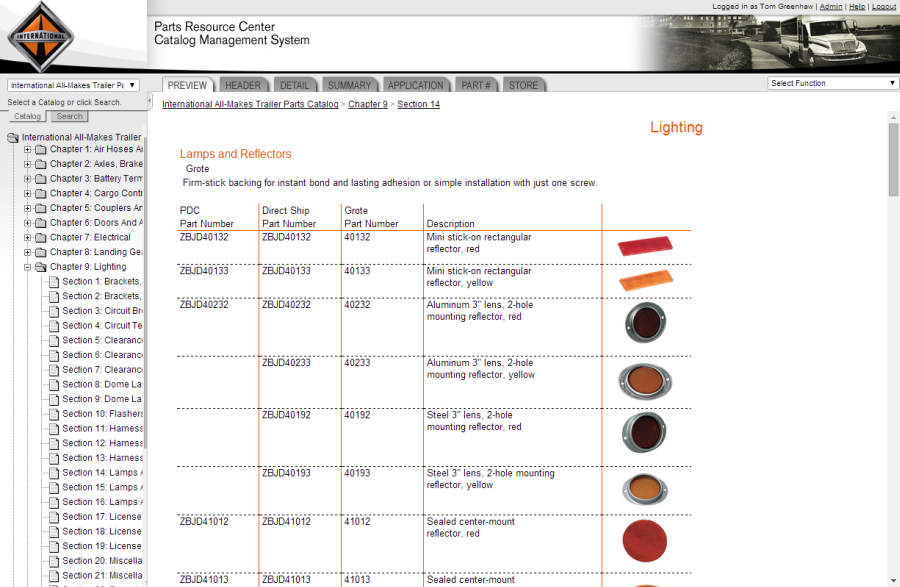This screenshot has height=587, width=900.
Task: Click the document icon for Section 16
Action: click(x=54, y=503)
